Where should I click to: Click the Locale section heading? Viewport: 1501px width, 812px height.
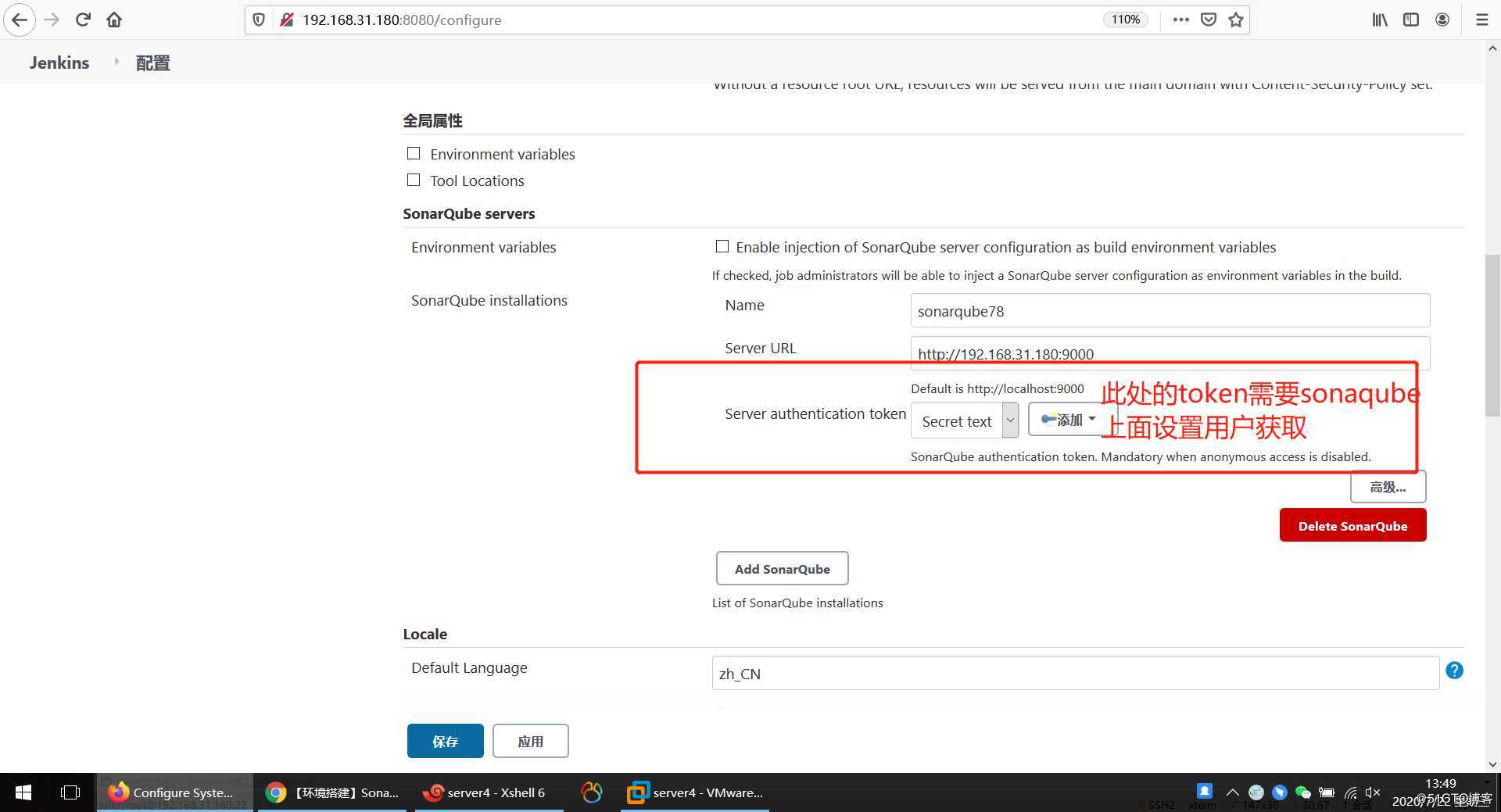[x=425, y=634]
